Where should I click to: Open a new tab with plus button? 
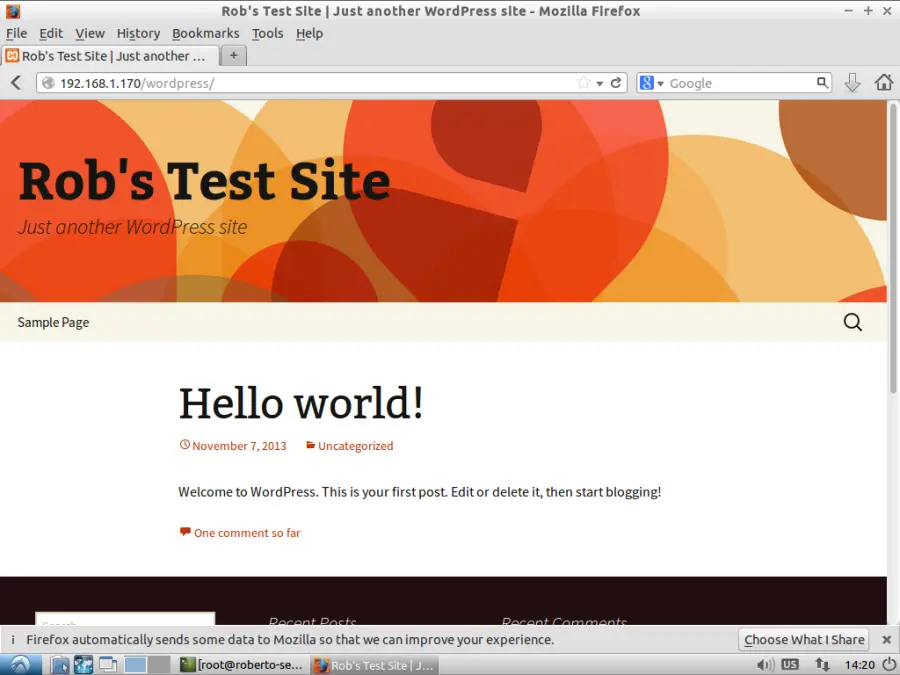click(234, 56)
